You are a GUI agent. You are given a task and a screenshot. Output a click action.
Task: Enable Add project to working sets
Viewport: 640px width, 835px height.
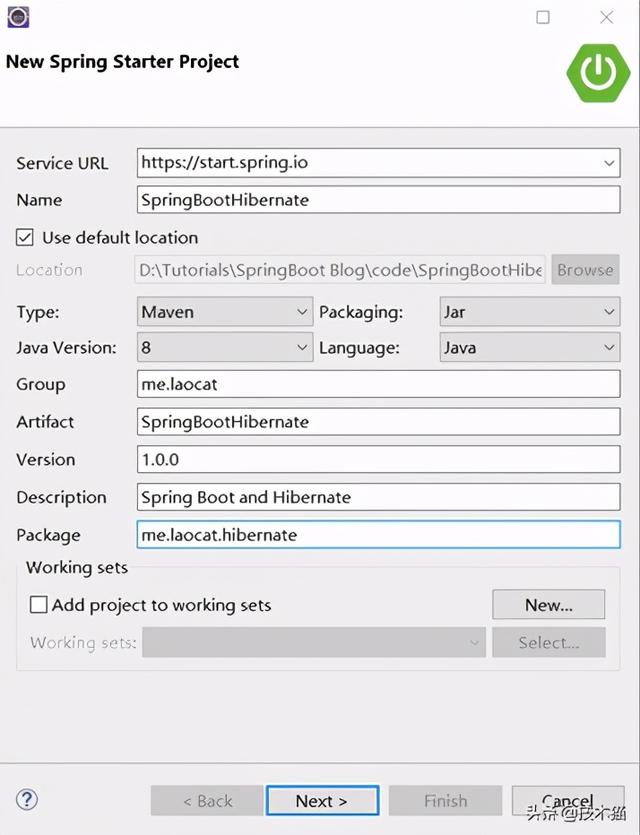click(x=38, y=605)
